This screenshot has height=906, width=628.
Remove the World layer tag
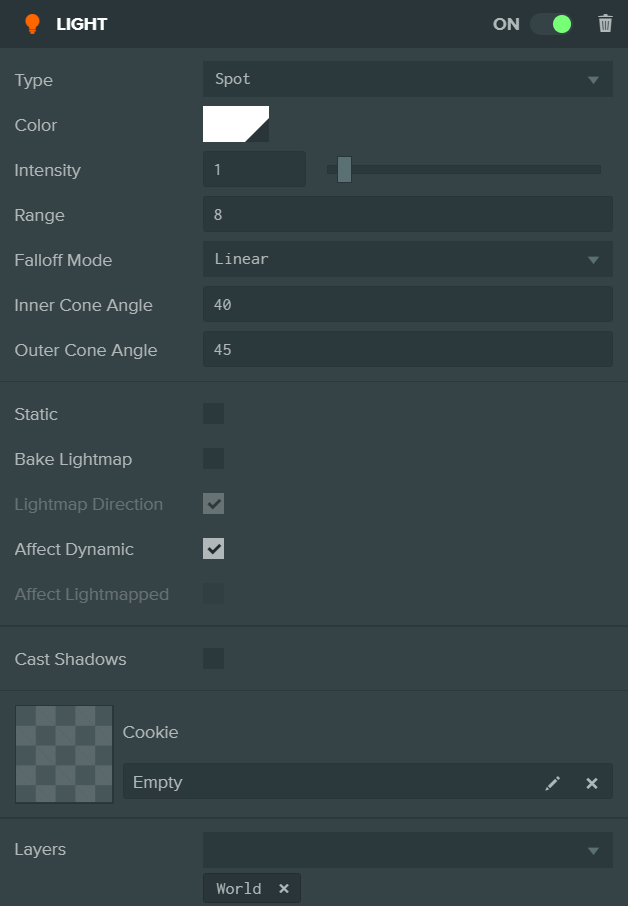point(284,888)
